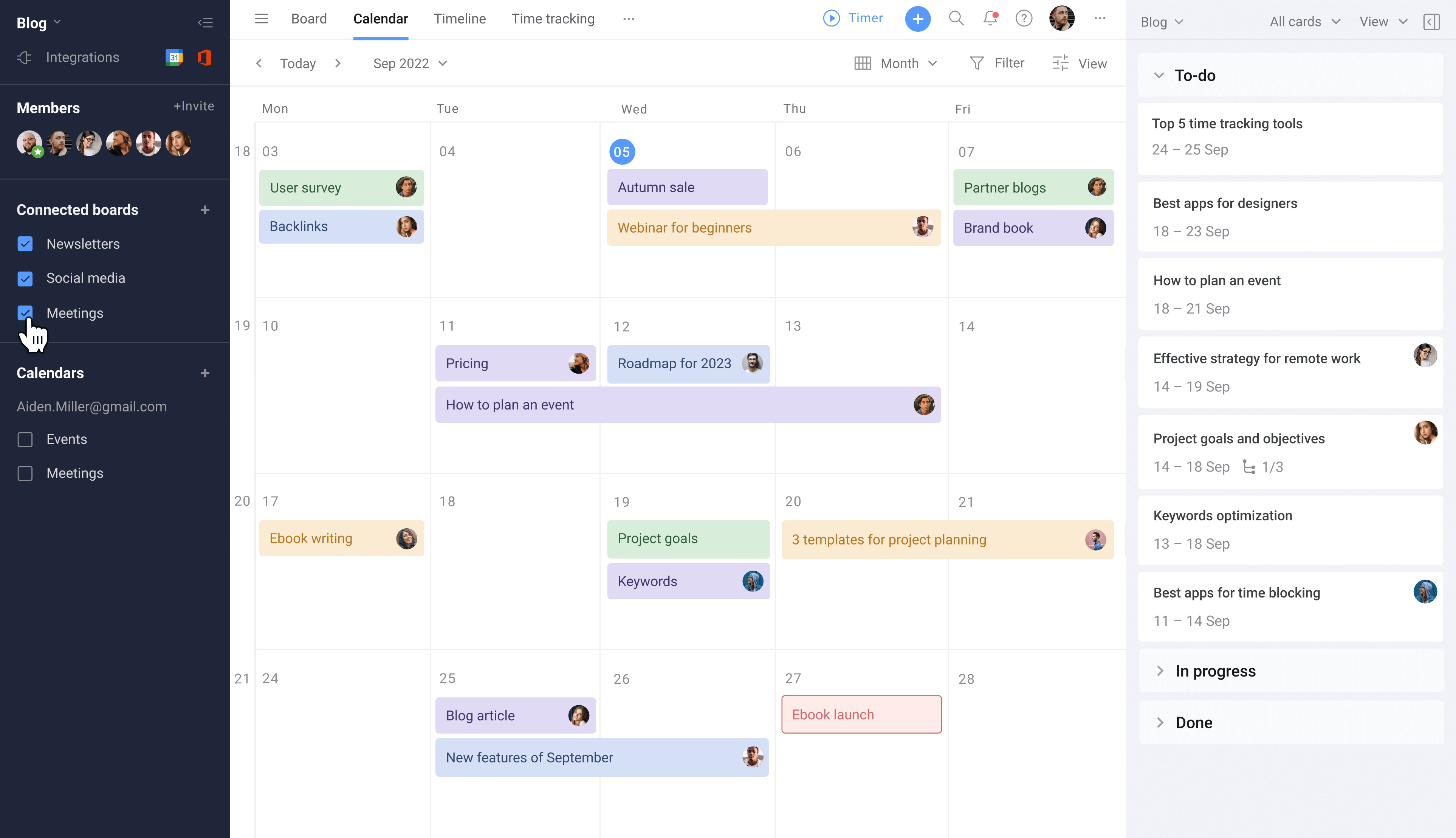Open search

[x=957, y=19]
